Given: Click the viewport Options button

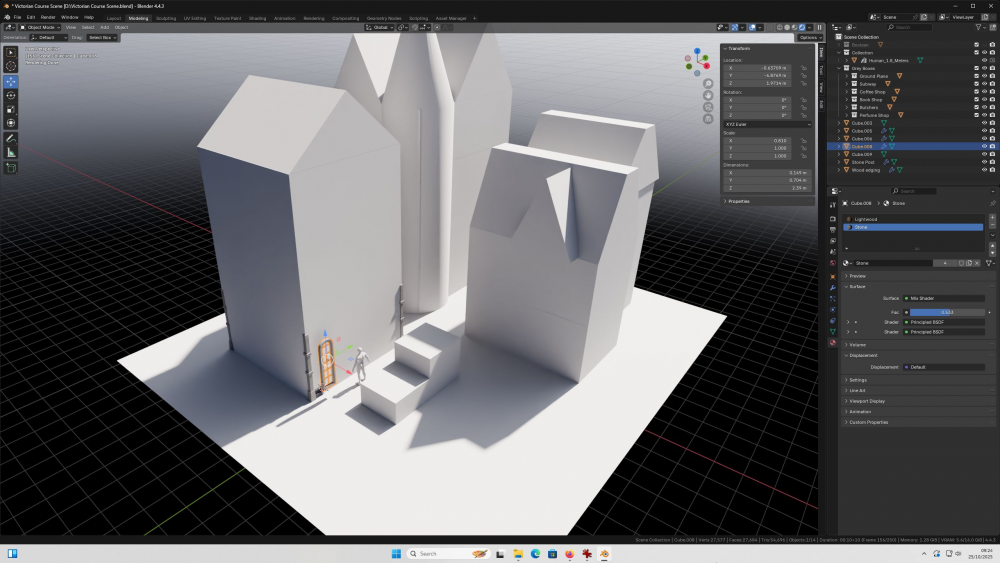Looking at the screenshot, I should click(808, 38).
